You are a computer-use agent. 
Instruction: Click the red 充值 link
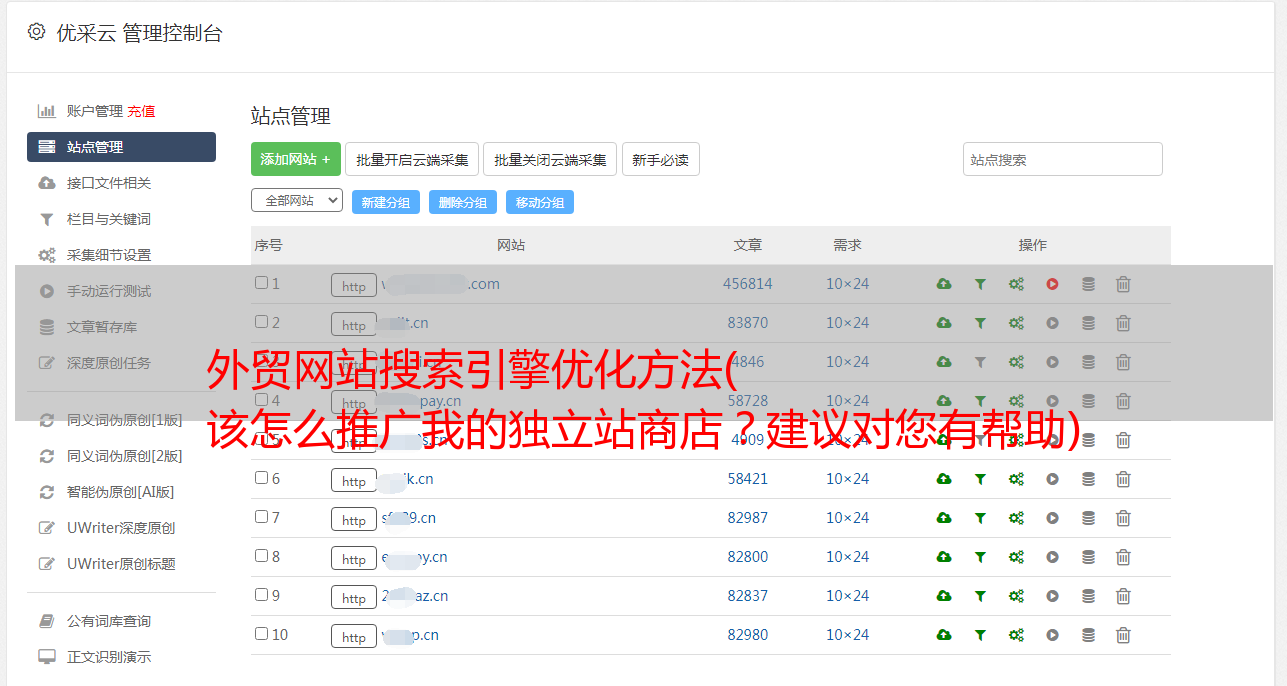pyautogui.click(x=141, y=111)
